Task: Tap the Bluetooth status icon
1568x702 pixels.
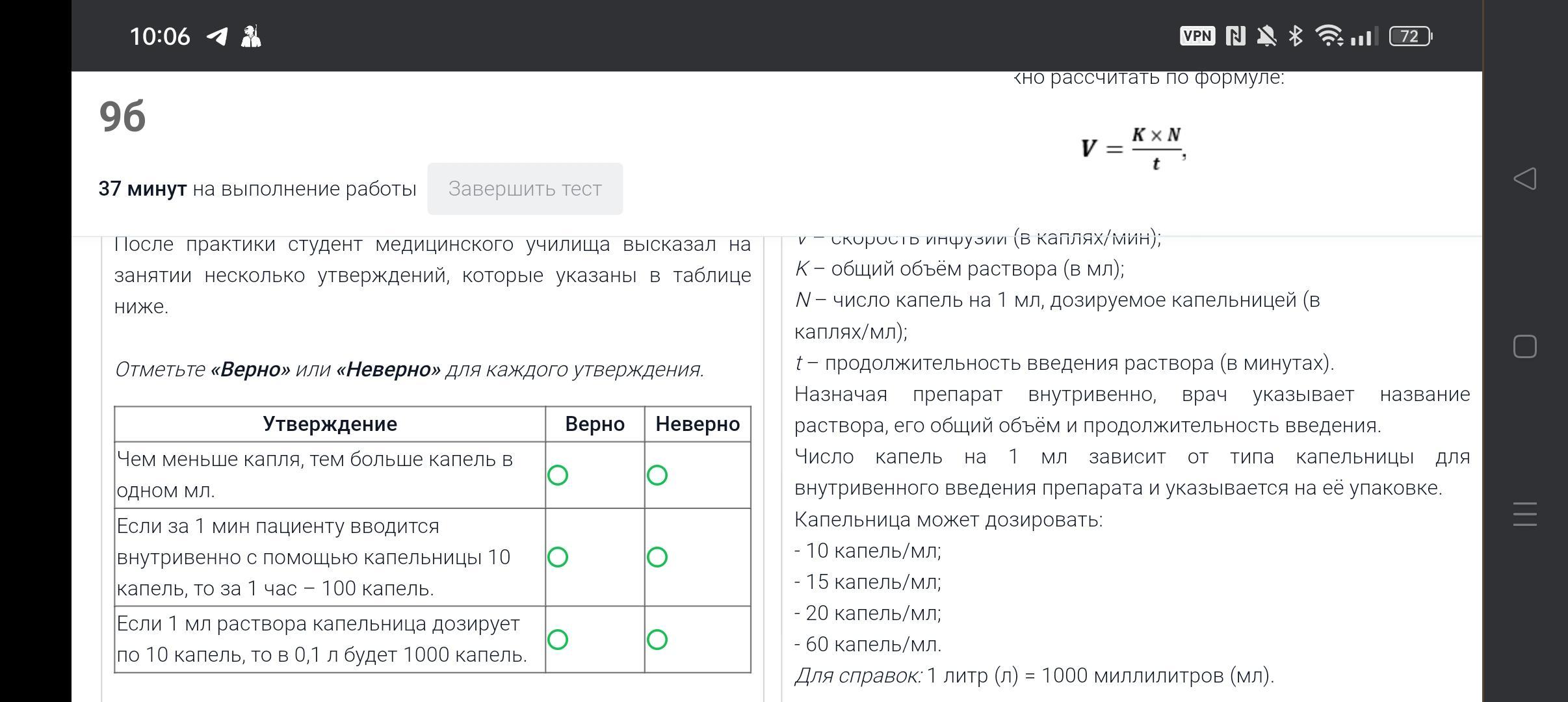Action: pyautogui.click(x=1295, y=36)
